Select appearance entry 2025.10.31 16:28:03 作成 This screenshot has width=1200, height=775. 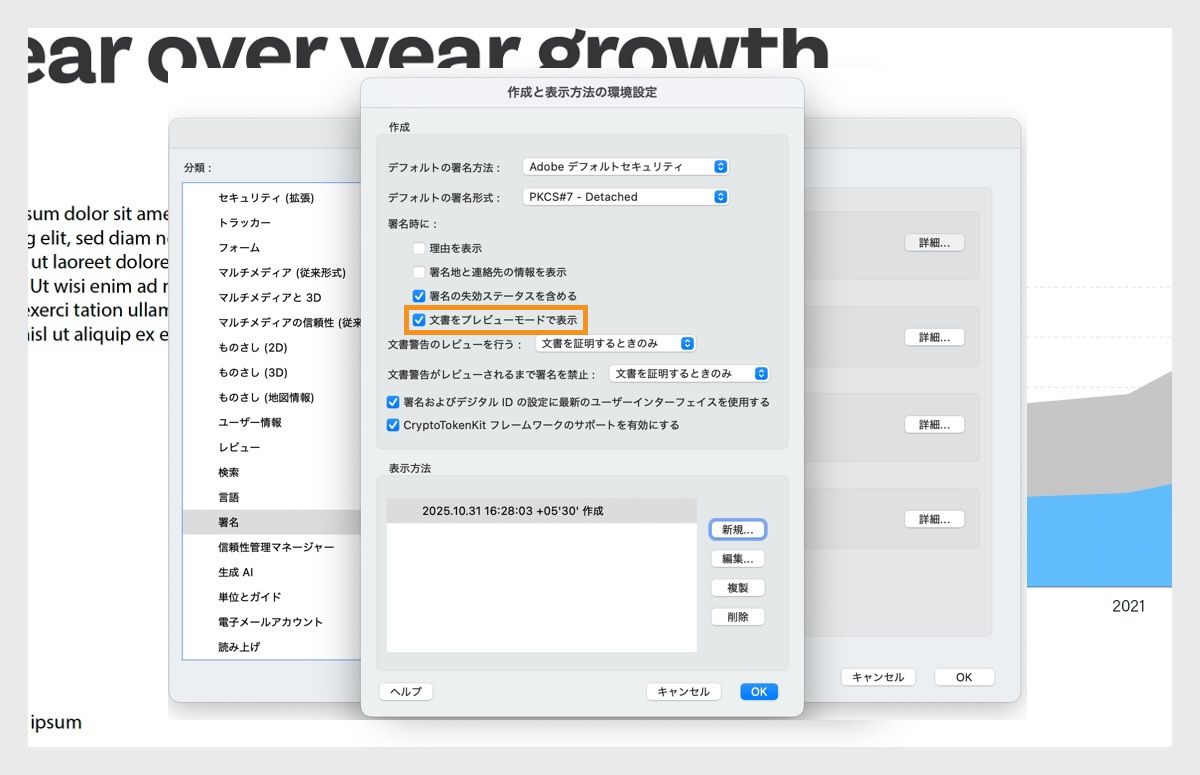pos(541,511)
